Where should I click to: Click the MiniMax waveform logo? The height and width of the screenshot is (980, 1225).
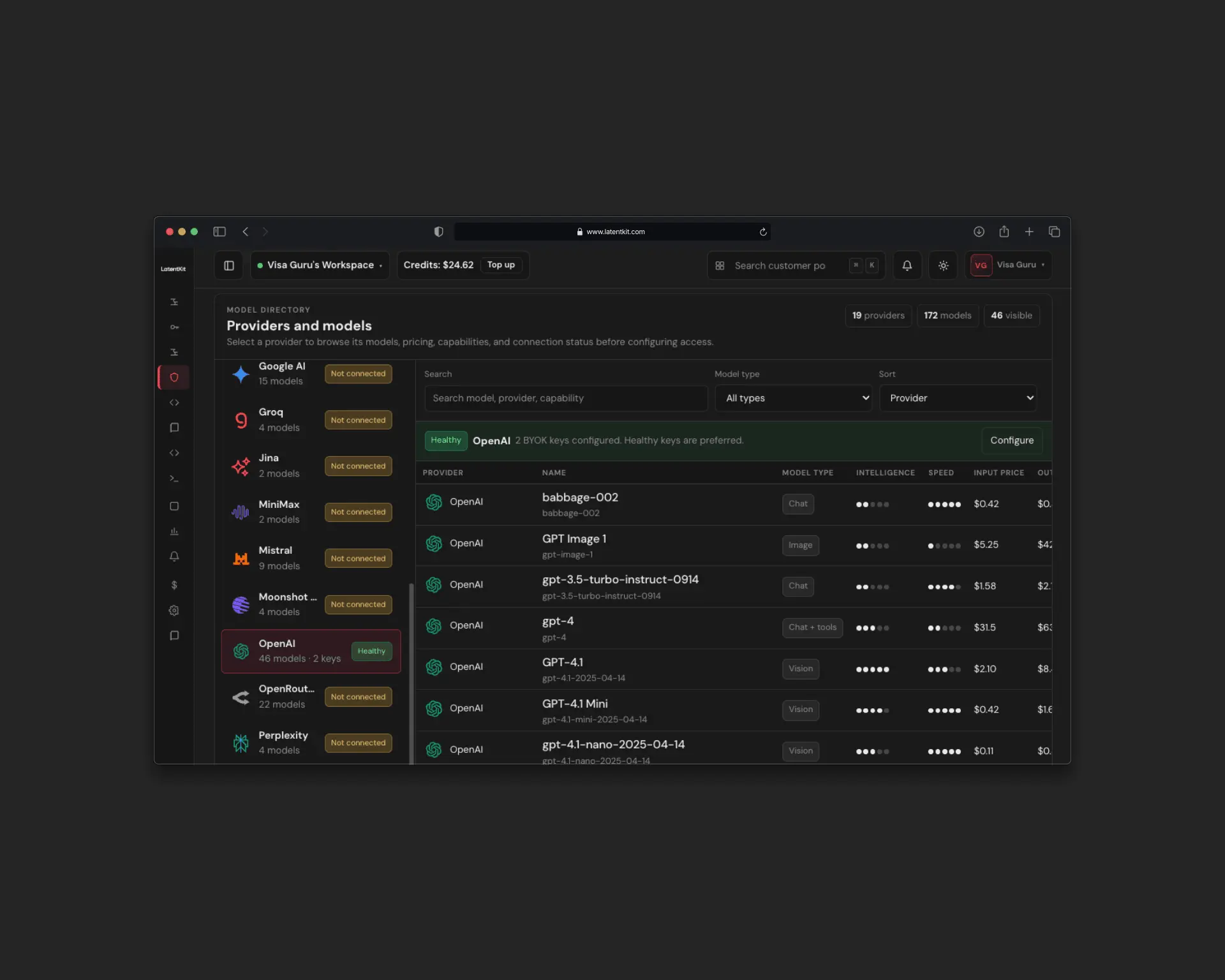[x=241, y=512]
